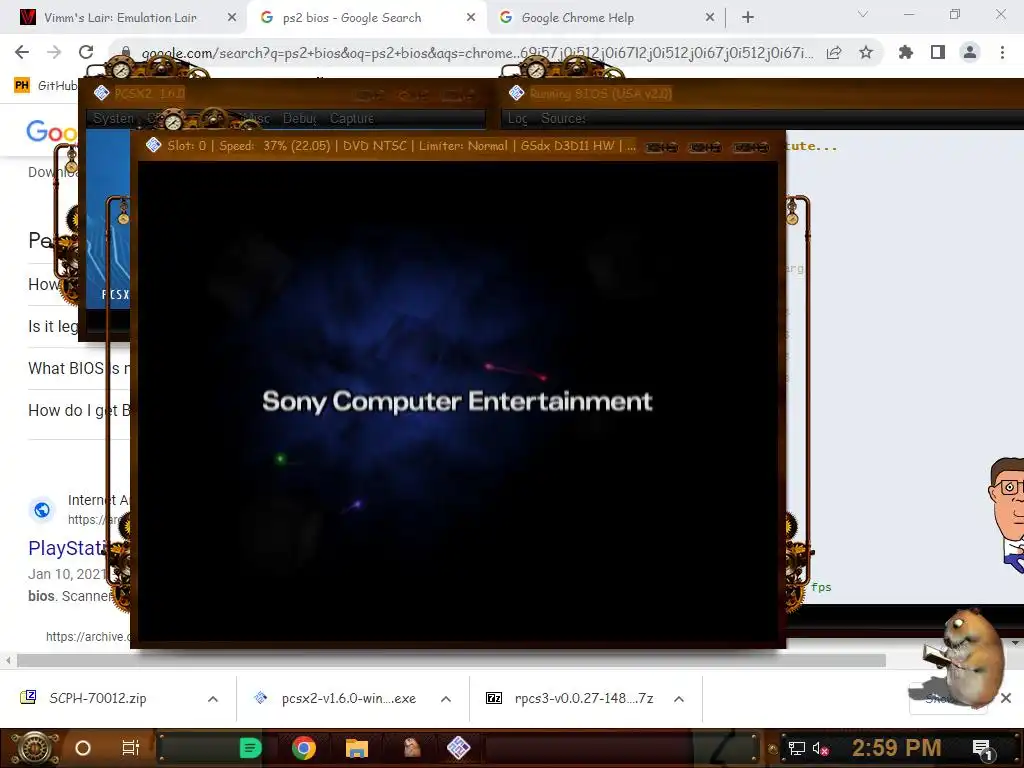
Task: Switch to Google Chrome Help tab
Action: [x=577, y=18]
